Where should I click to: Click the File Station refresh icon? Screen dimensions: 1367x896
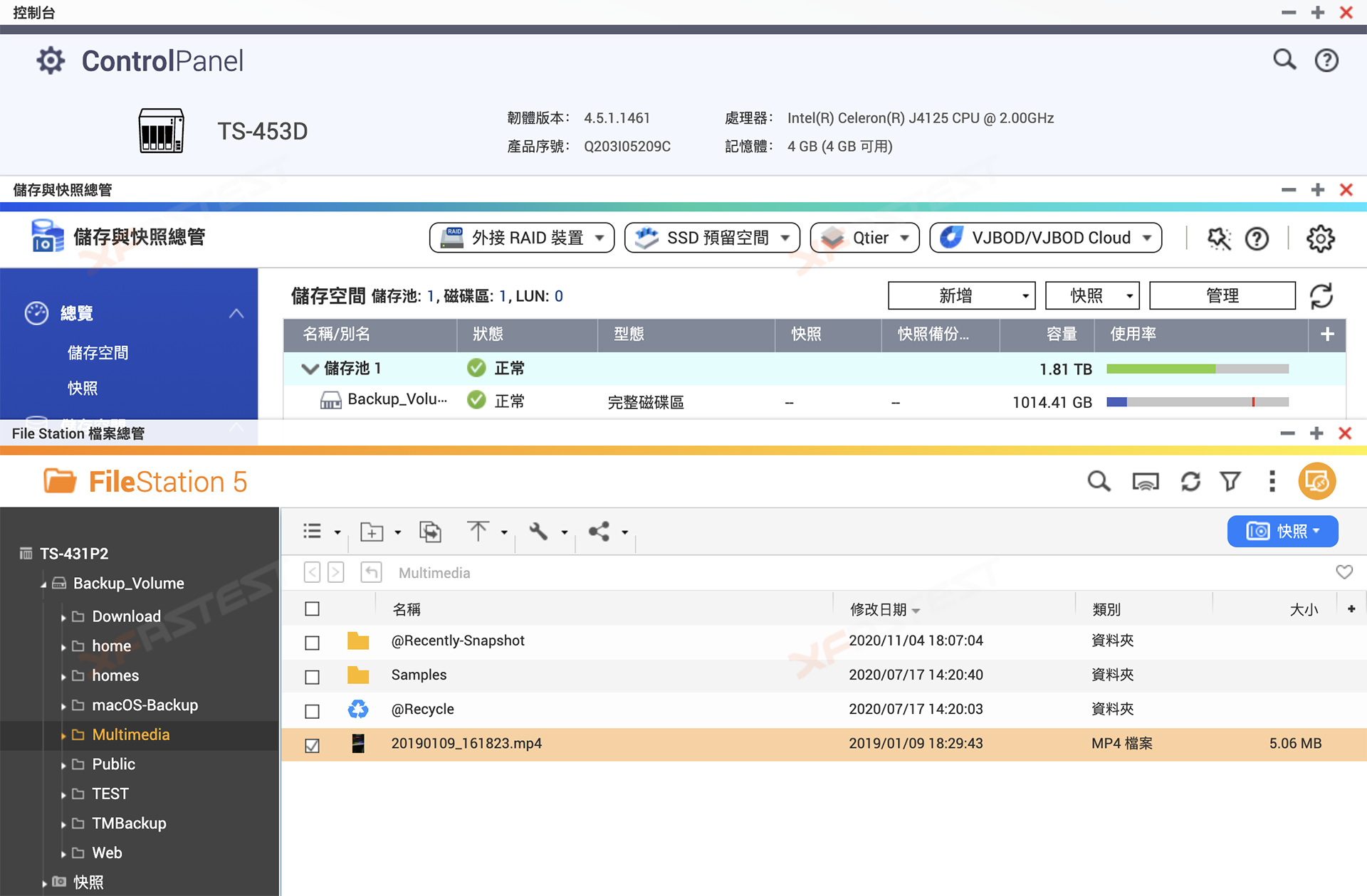[1190, 482]
